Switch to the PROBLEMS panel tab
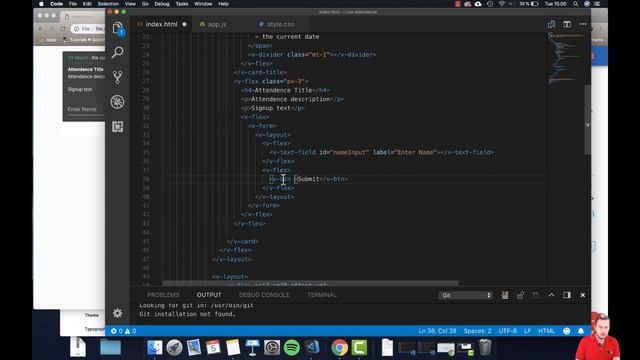Image resolution: width=640 pixels, height=360 pixels. click(163, 295)
